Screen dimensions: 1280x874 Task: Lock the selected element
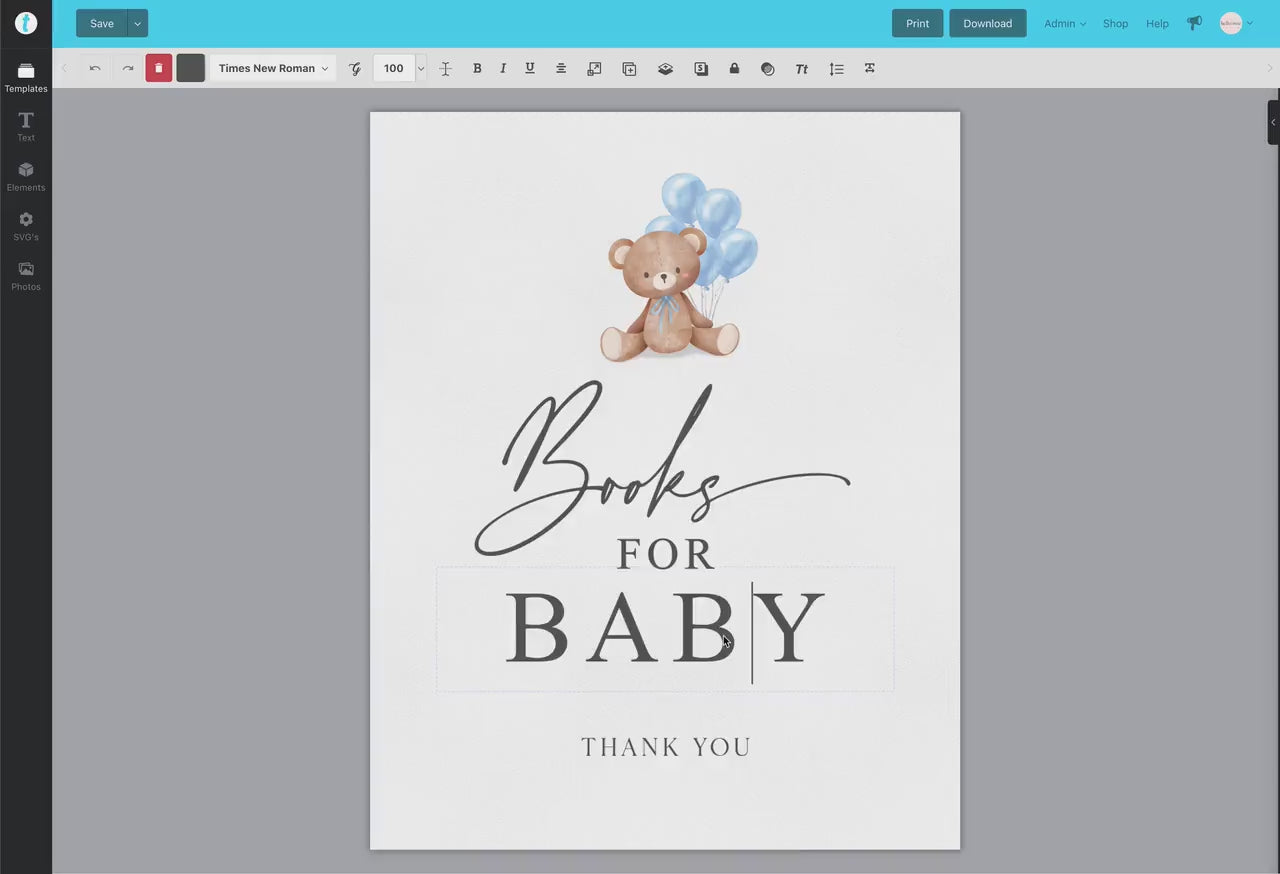click(734, 68)
